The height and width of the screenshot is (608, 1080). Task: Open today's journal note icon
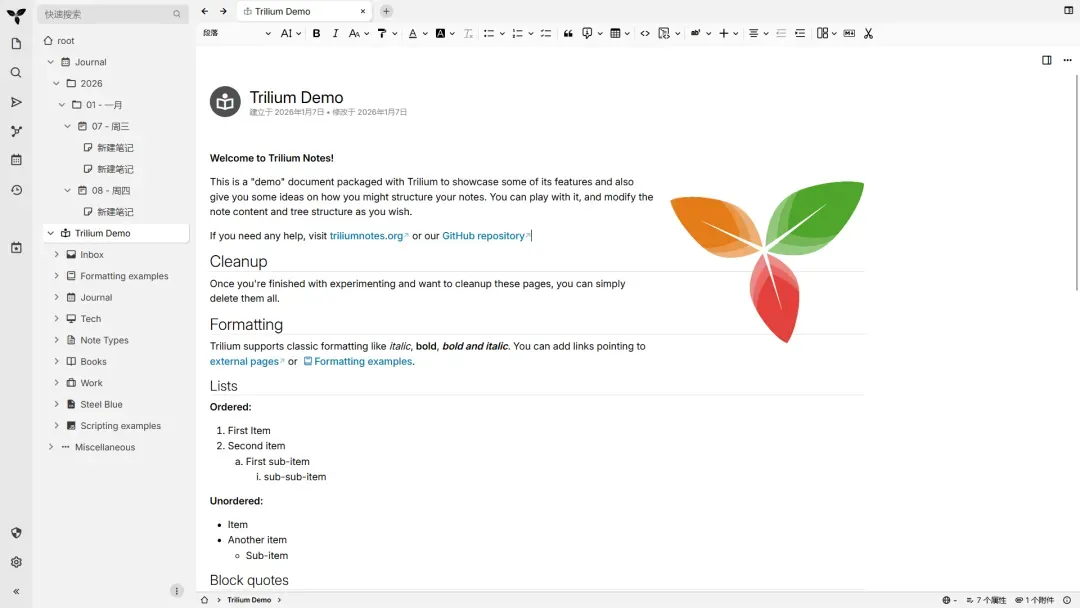pos(16,248)
